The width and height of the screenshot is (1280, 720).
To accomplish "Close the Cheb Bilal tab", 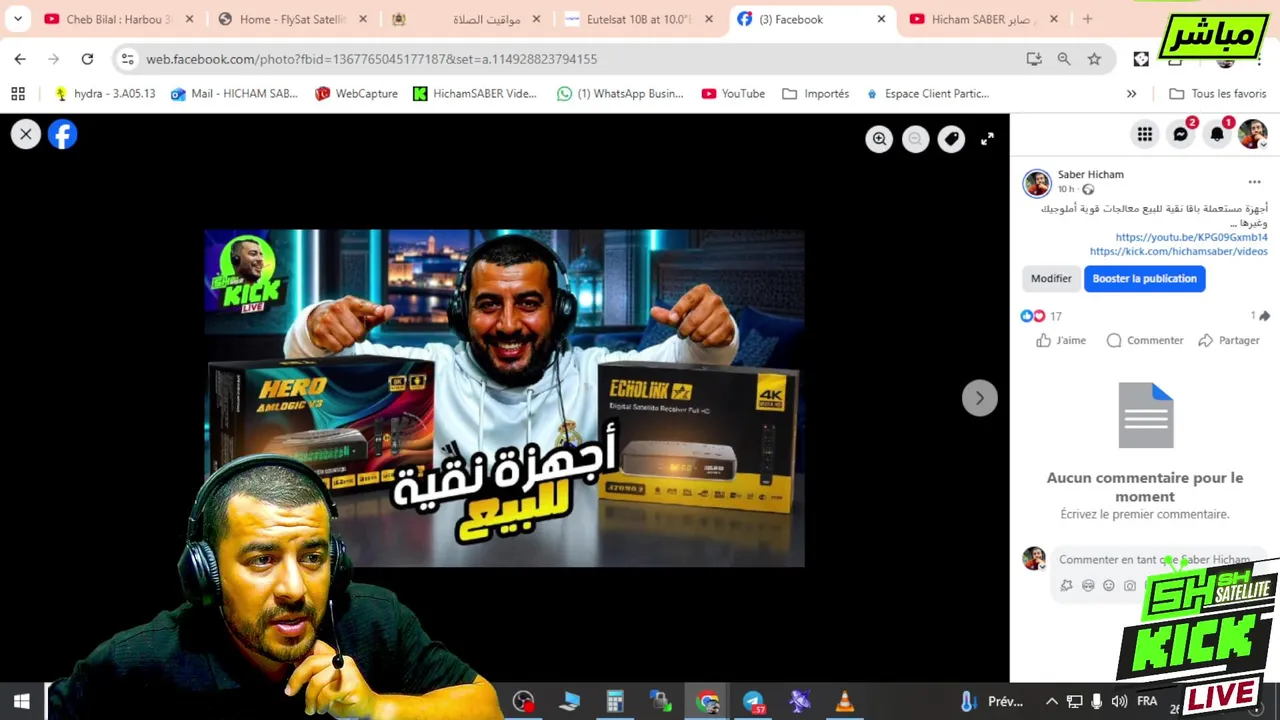I will [x=189, y=19].
